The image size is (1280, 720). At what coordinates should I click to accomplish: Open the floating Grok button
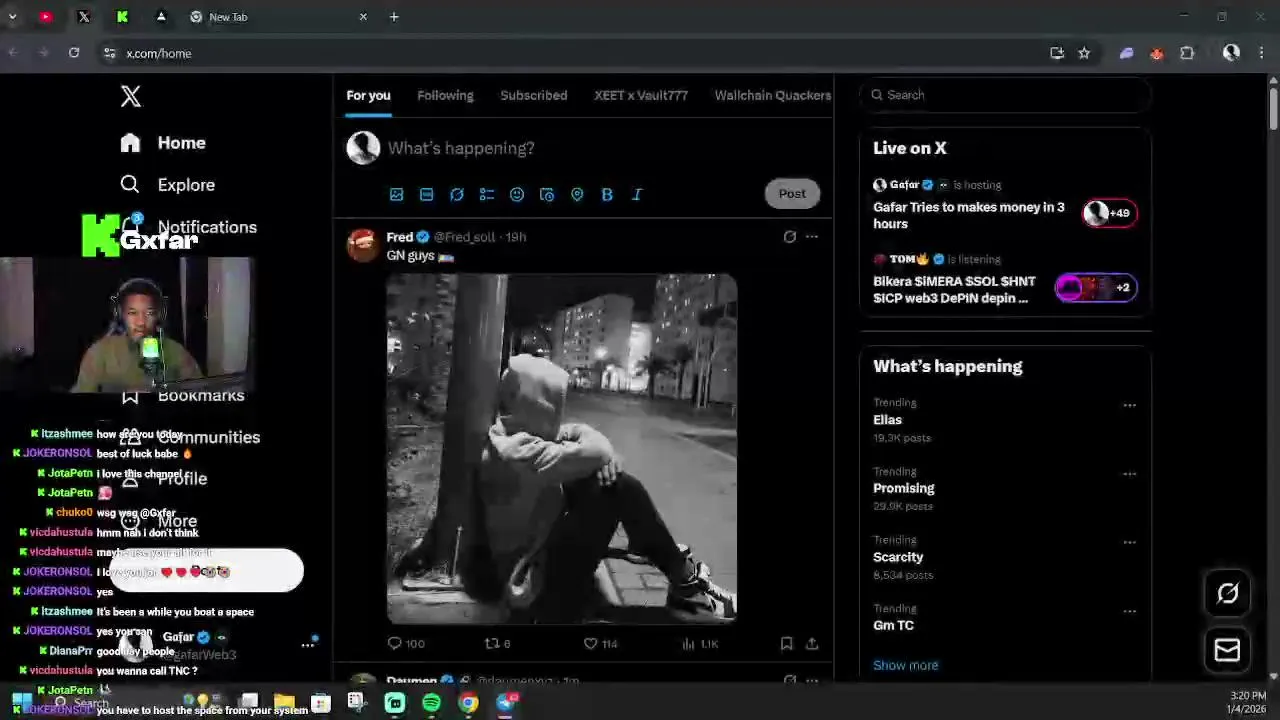[1227, 593]
